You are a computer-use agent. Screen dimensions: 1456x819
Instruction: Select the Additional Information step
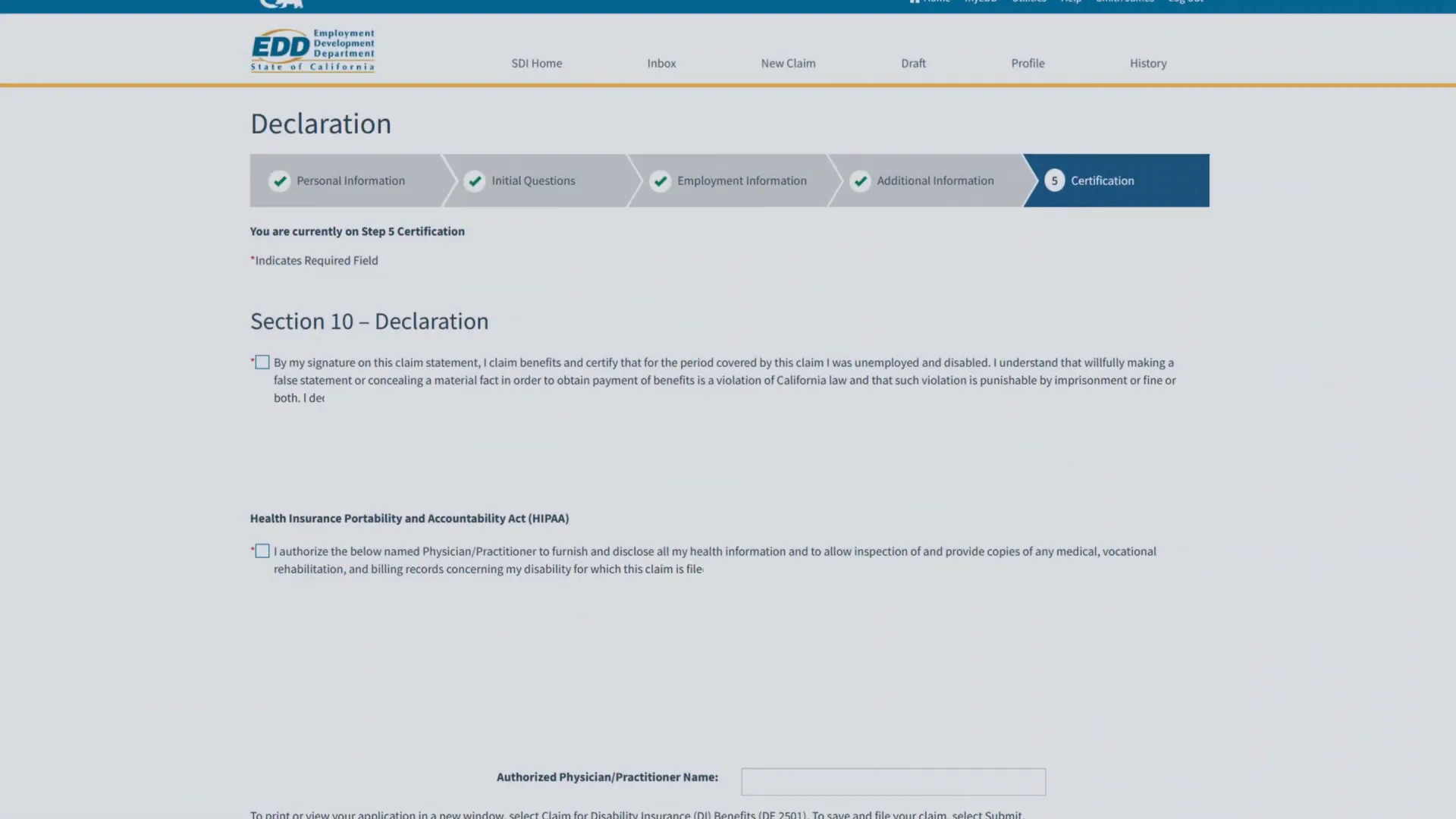(x=931, y=180)
